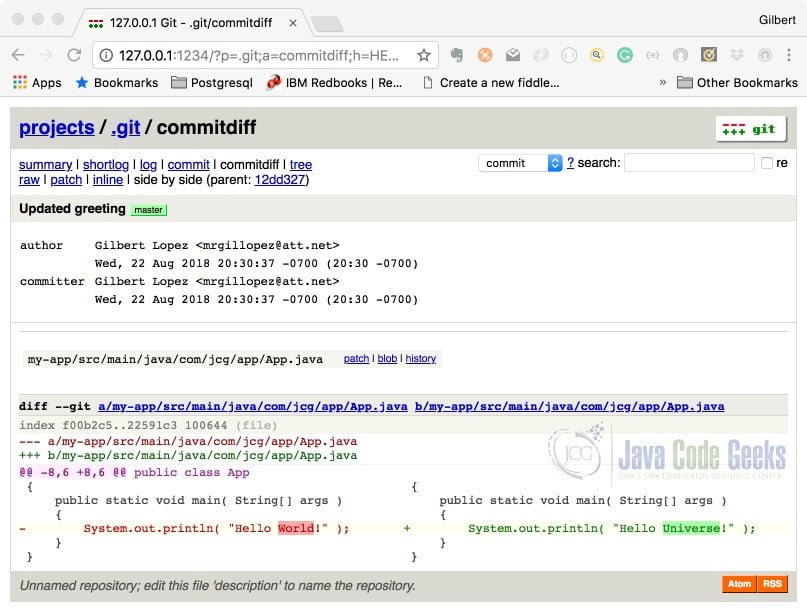
Task: Switch to the shortlog view
Action: pyautogui.click(x=106, y=165)
